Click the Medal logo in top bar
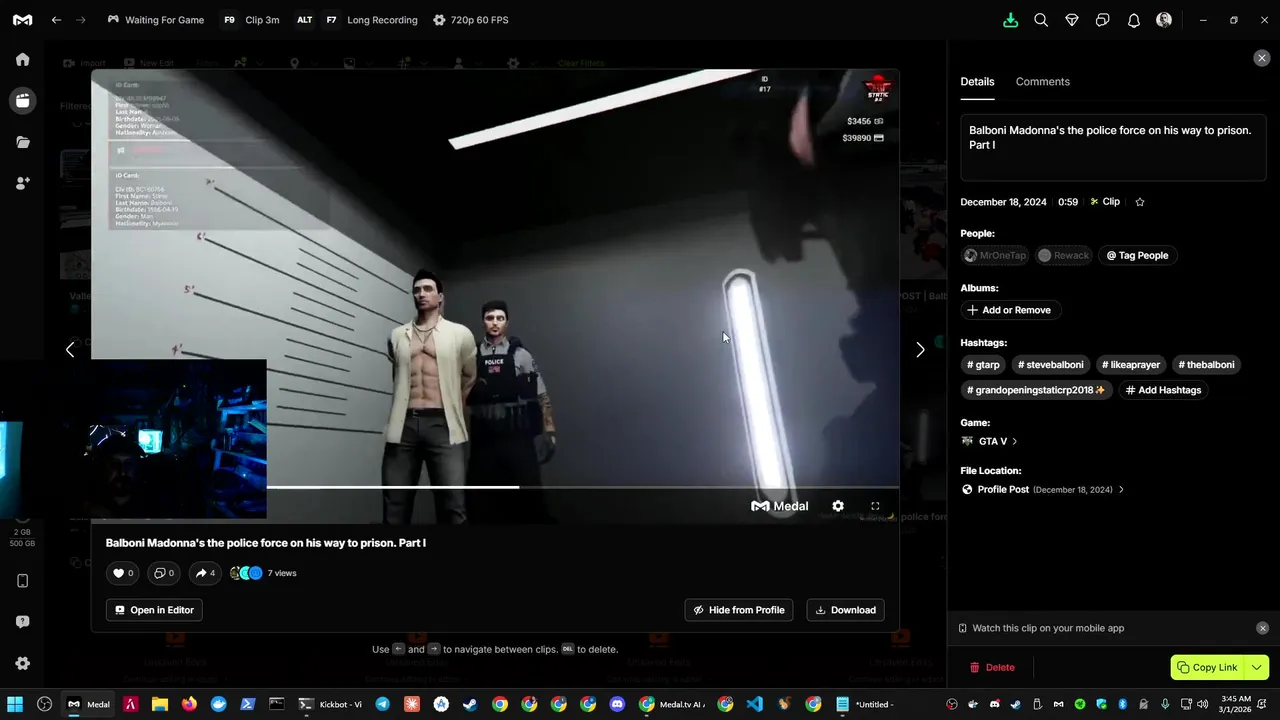This screenshot has height=720, width=1280. click(x=22, y=20)
